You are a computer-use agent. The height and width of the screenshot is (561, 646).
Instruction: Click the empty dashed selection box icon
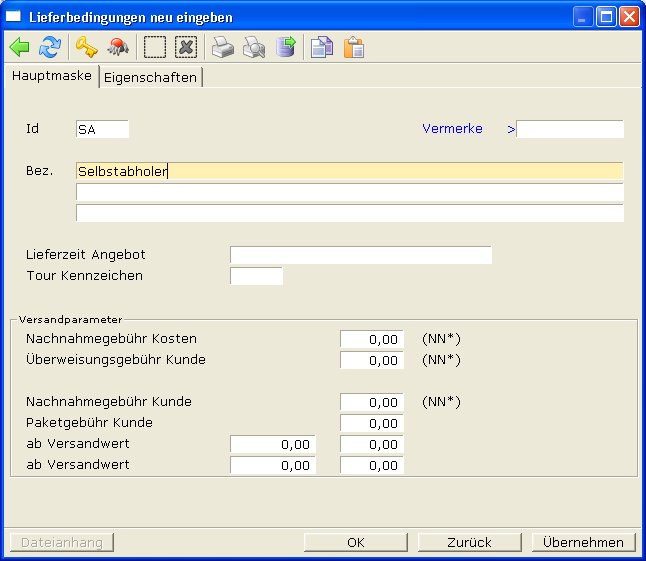coord(155,47)
